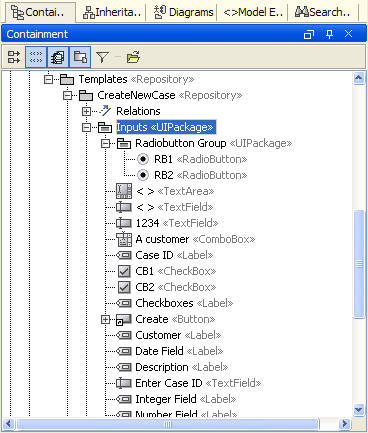Select the CB1 CheckBox icon
The image size is (368, 433).
124,271
